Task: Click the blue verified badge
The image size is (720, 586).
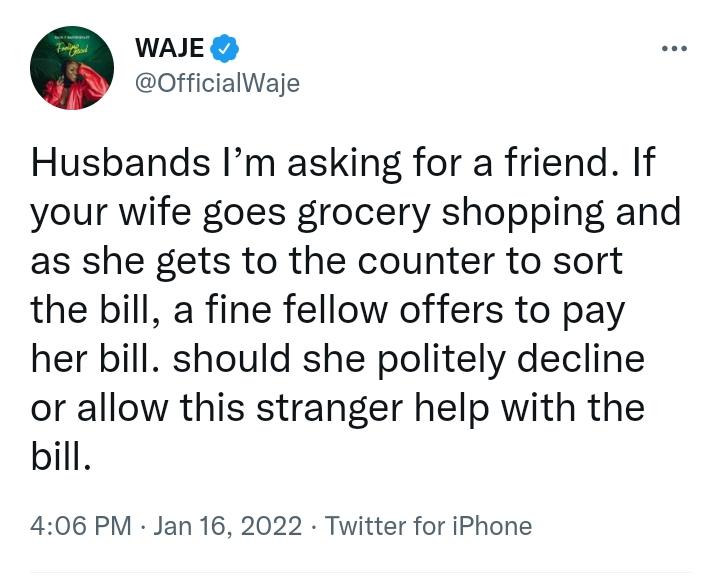Action: pyautogui.click(x=226, y=47)
